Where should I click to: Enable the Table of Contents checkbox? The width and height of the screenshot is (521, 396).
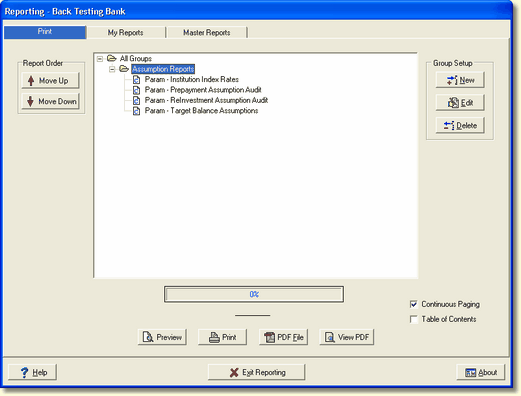coord(414,319)
